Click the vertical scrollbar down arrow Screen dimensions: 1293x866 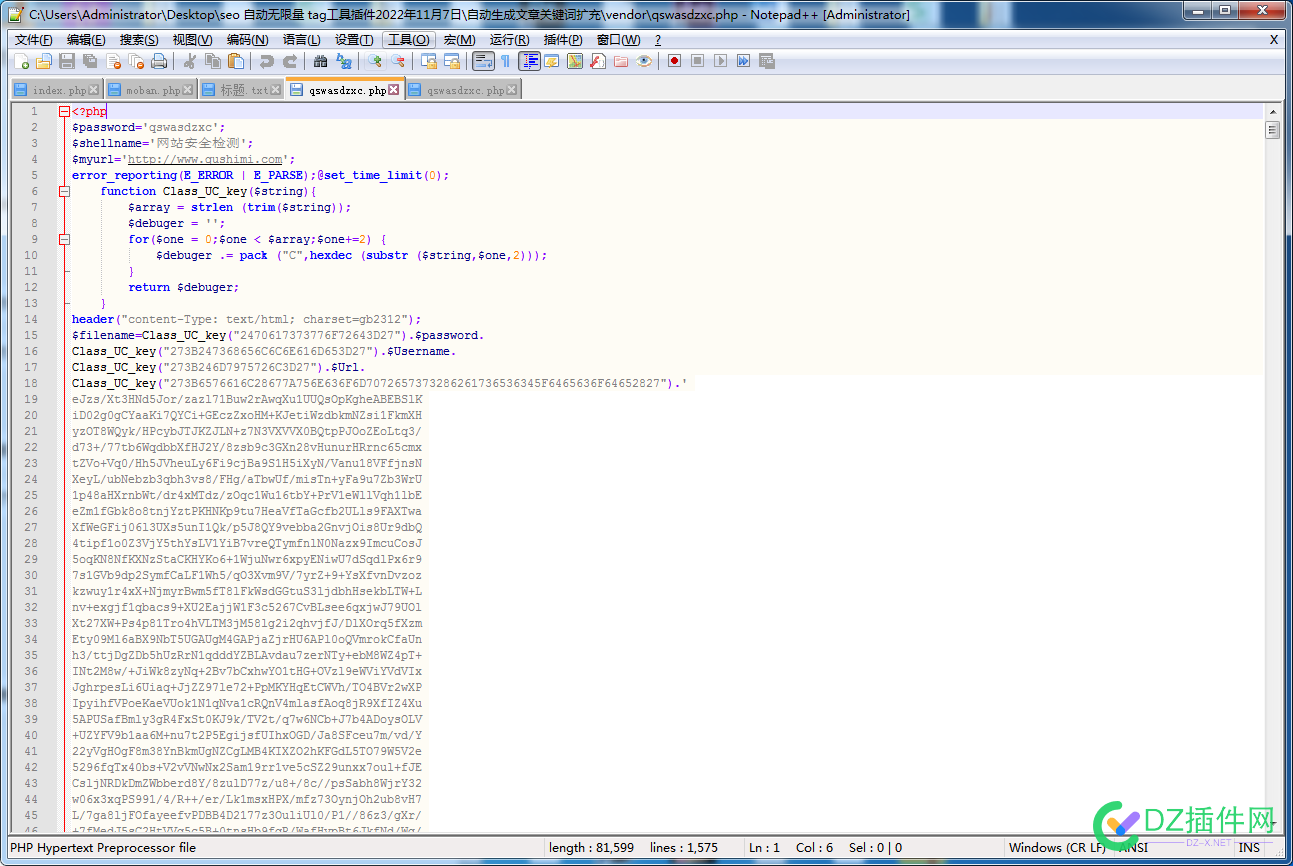(1273, 825)
